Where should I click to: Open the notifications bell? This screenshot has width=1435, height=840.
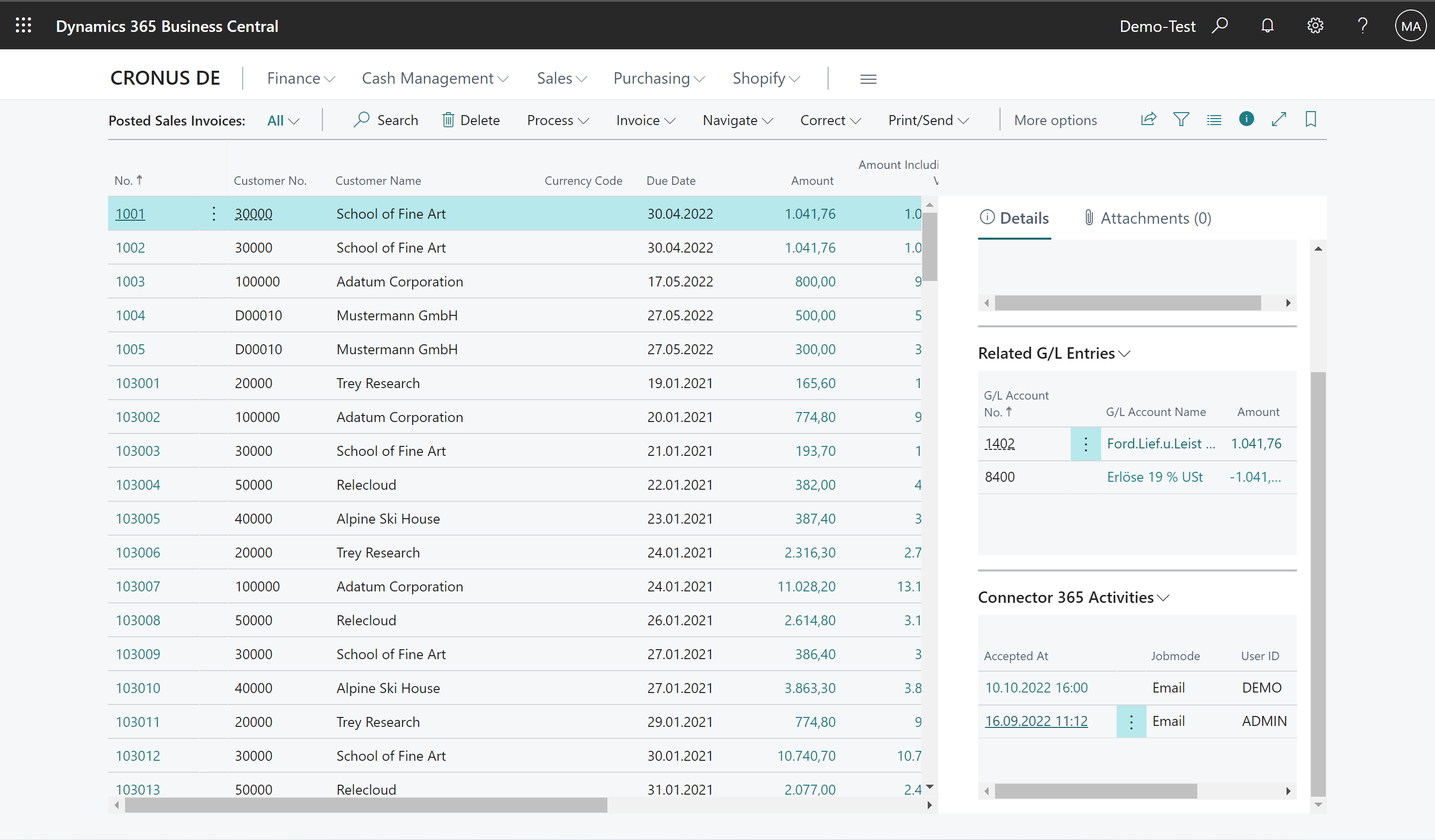pos(1267,25)
